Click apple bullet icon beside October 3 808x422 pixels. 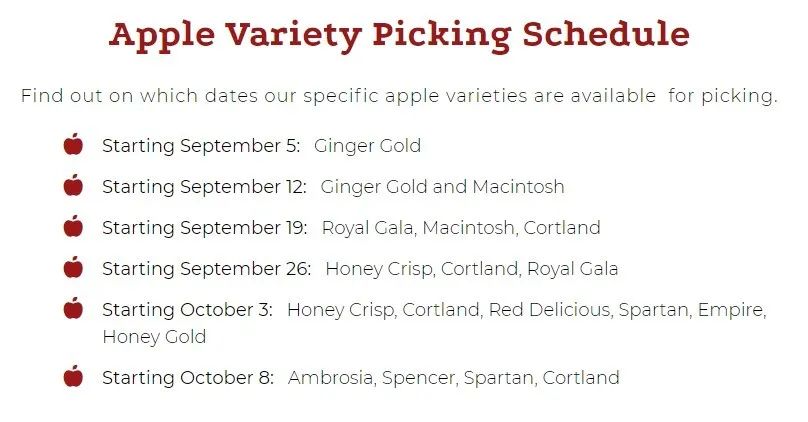coord(73,308)
